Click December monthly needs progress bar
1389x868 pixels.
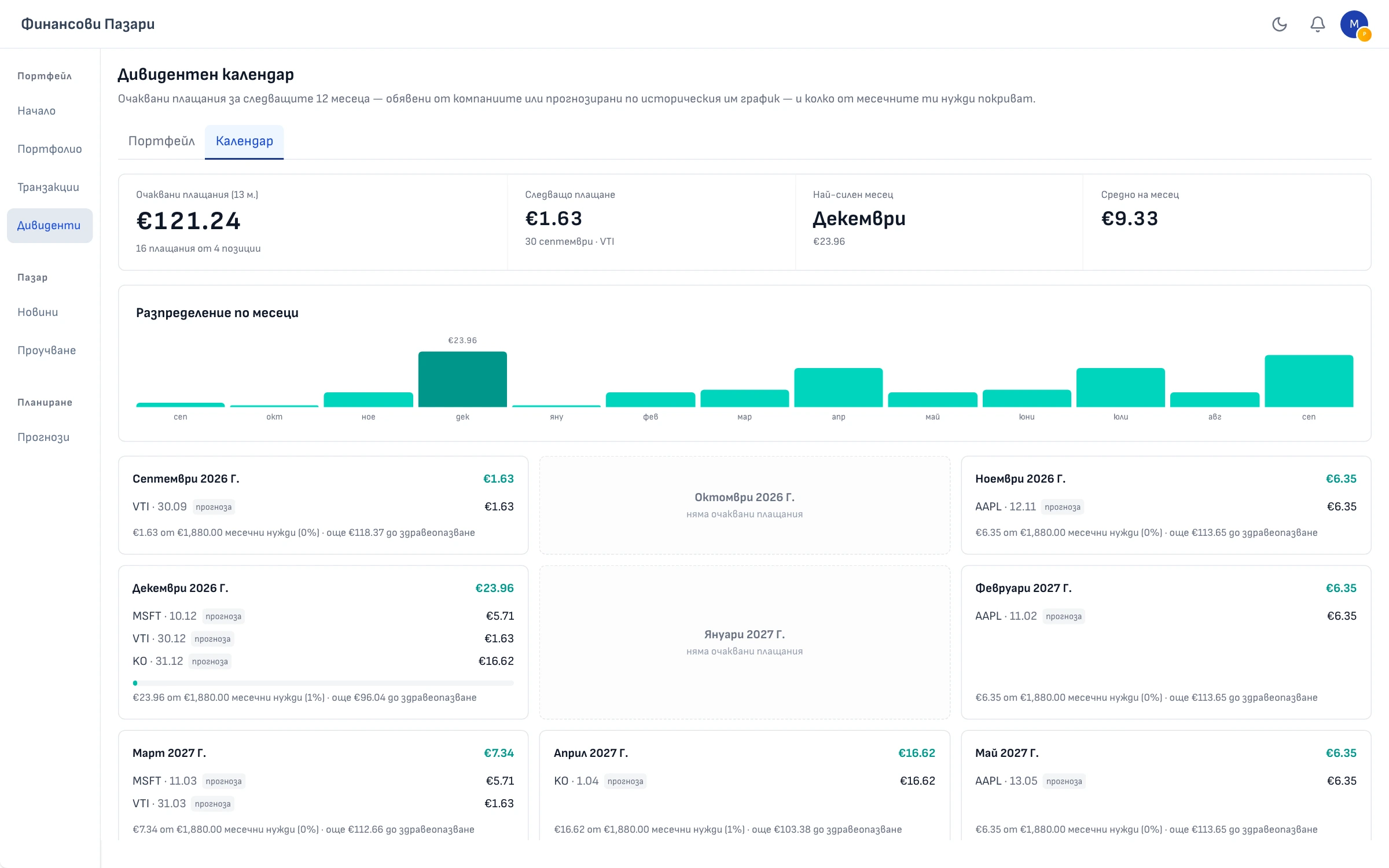pyautogui.click(x=323, y=683)
